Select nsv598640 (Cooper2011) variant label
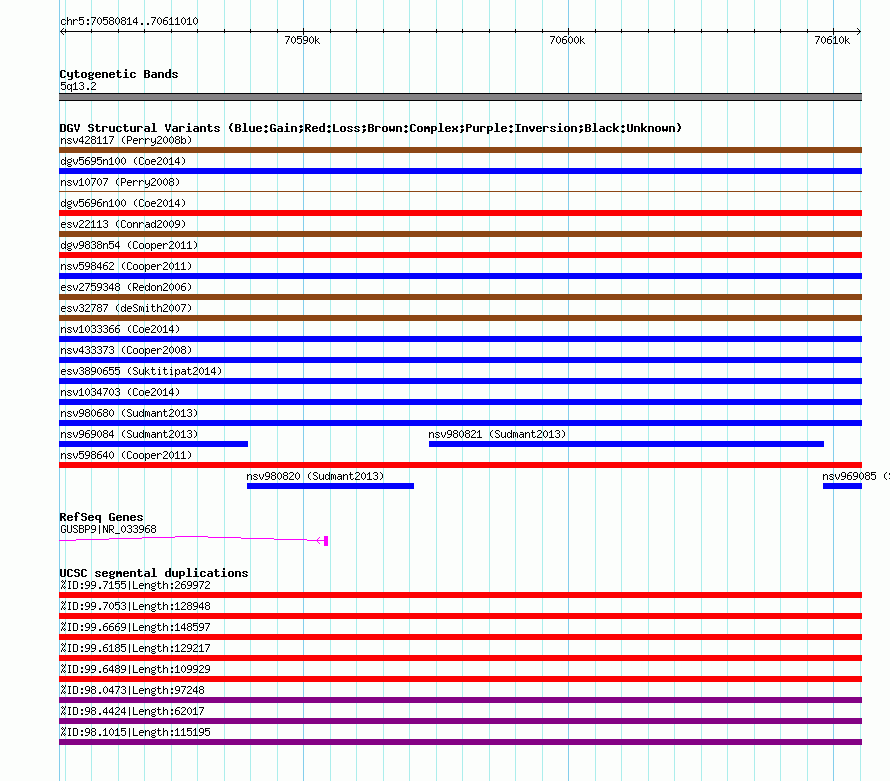The image size is (890, 781). tap(126, 455)
